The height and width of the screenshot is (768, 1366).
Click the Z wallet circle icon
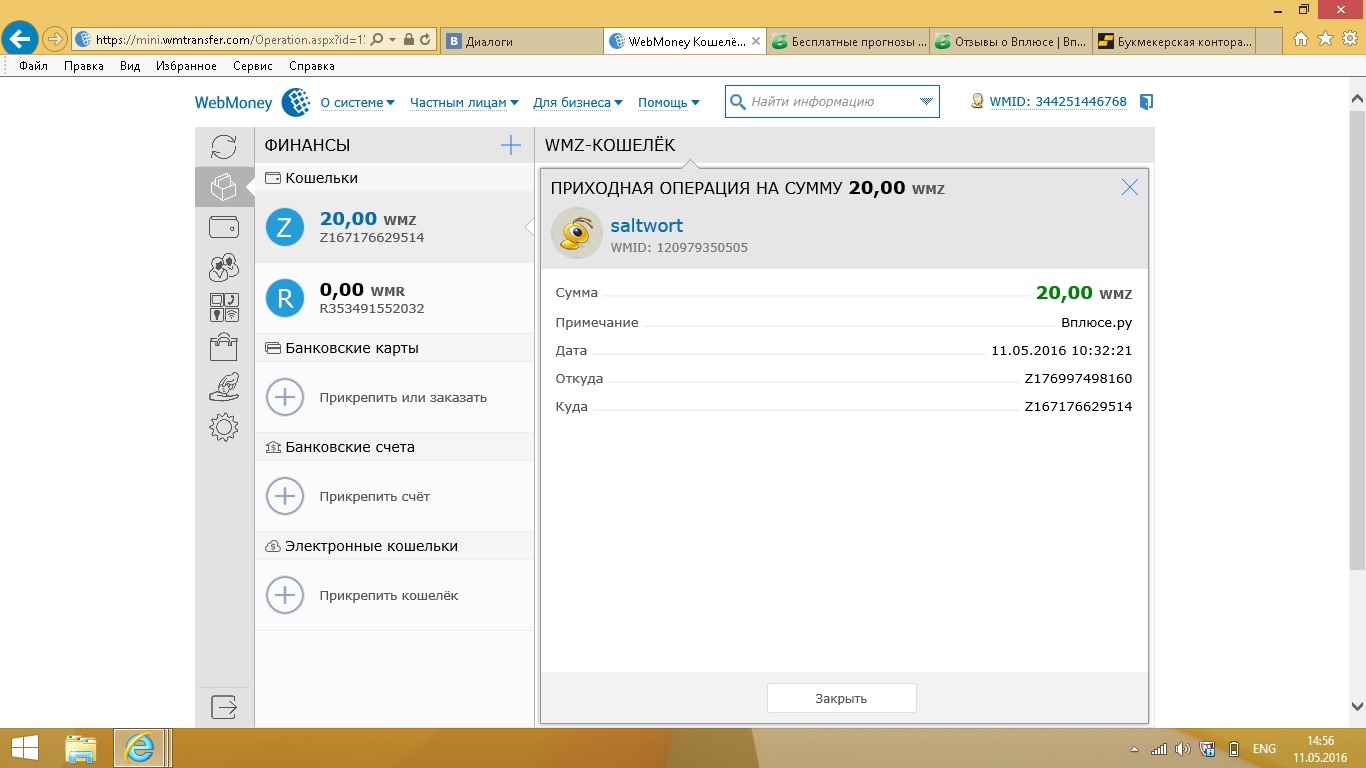284,227
